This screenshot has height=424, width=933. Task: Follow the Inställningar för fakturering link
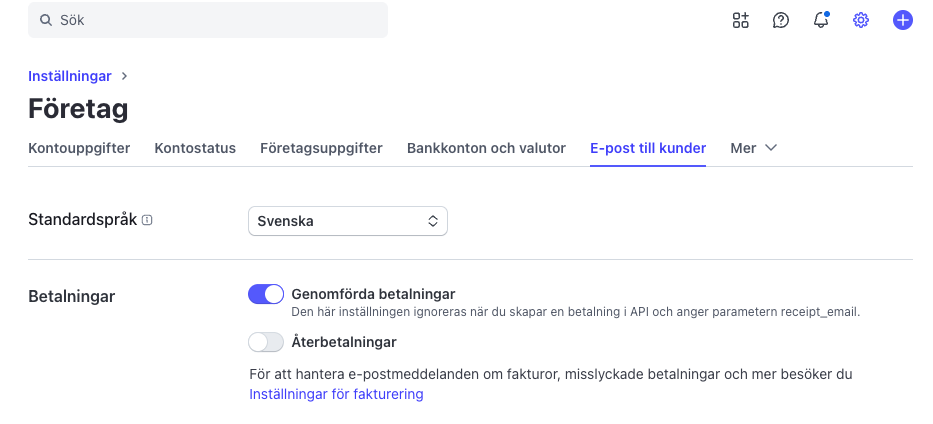point(336,394)
